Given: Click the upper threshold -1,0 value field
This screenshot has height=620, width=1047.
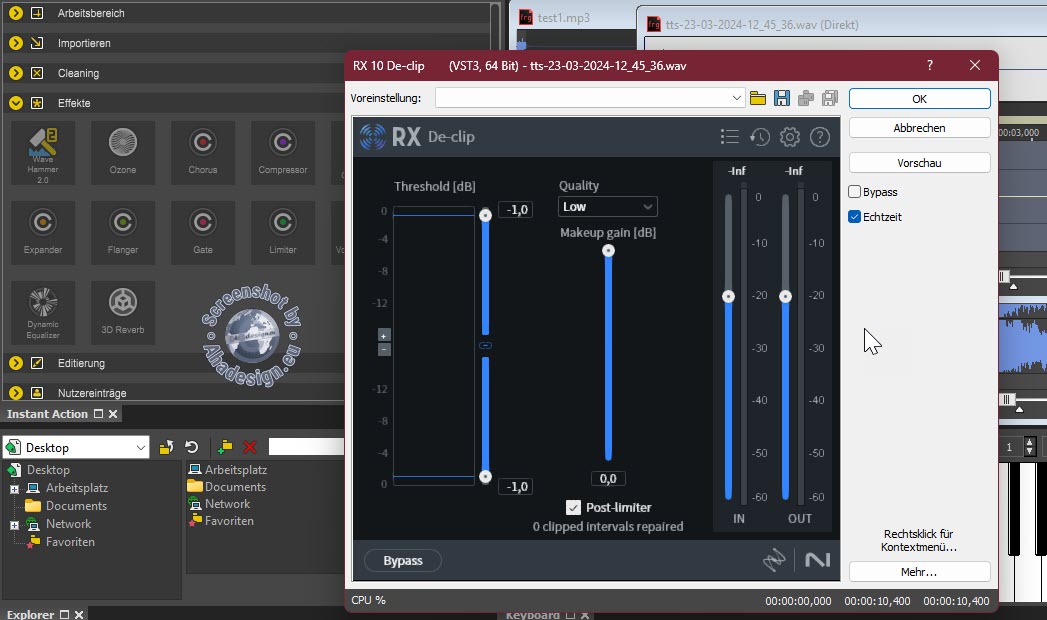Looking at the screenshot, I should click(517, 210).
